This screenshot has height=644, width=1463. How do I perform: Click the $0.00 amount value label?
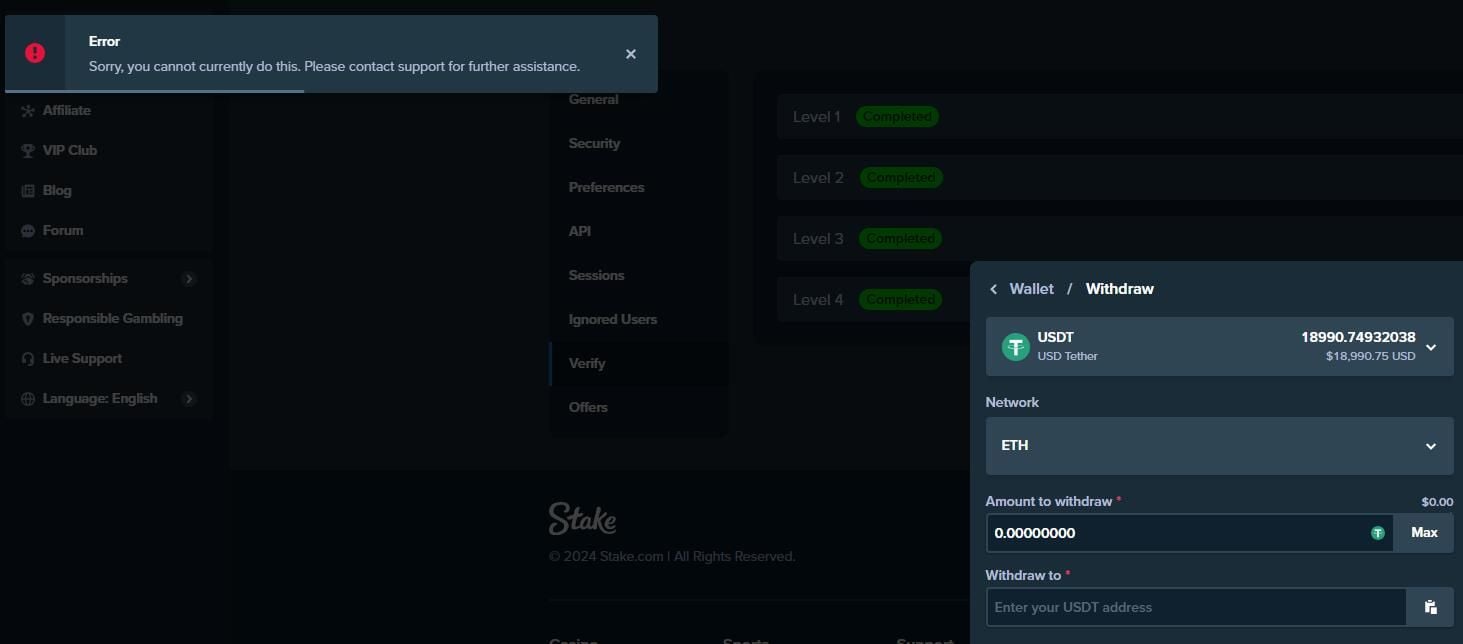[x=1437, y=502]
